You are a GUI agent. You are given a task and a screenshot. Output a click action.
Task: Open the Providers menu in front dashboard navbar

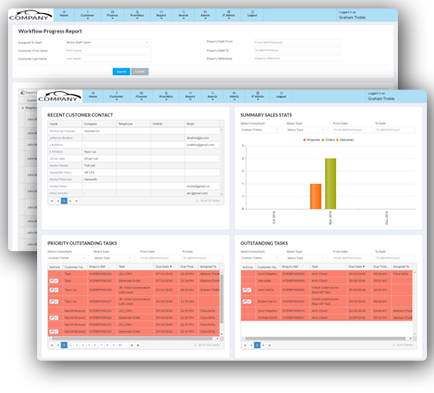click(x=166, y=96)
